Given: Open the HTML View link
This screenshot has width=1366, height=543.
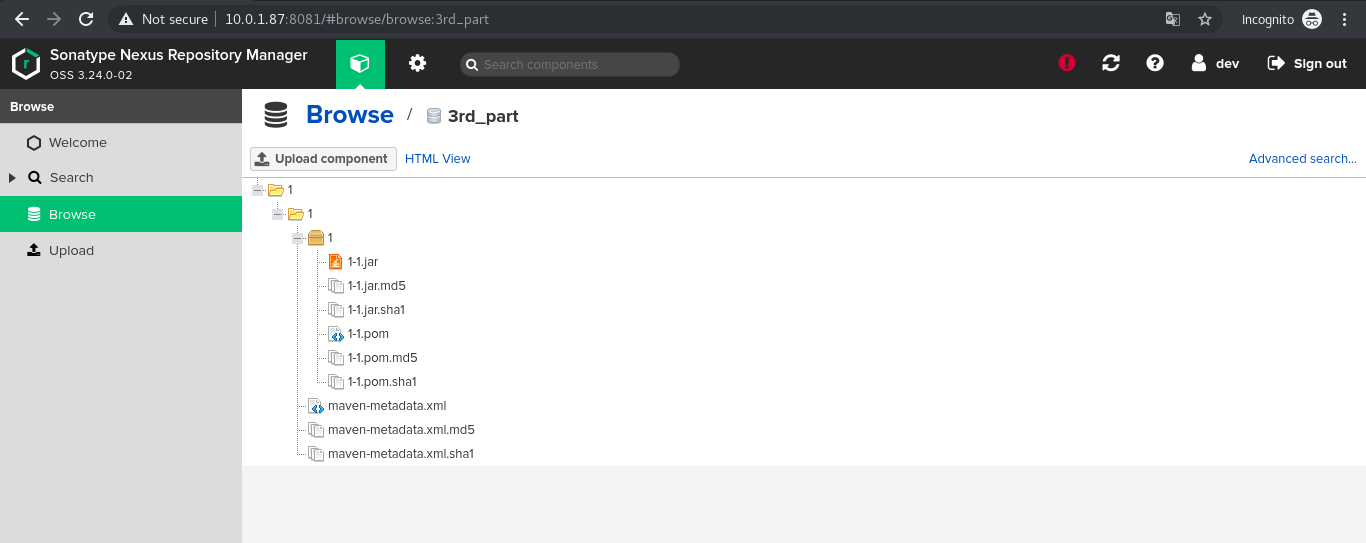Looking at the screenshot, I should [x=437, y=158].
